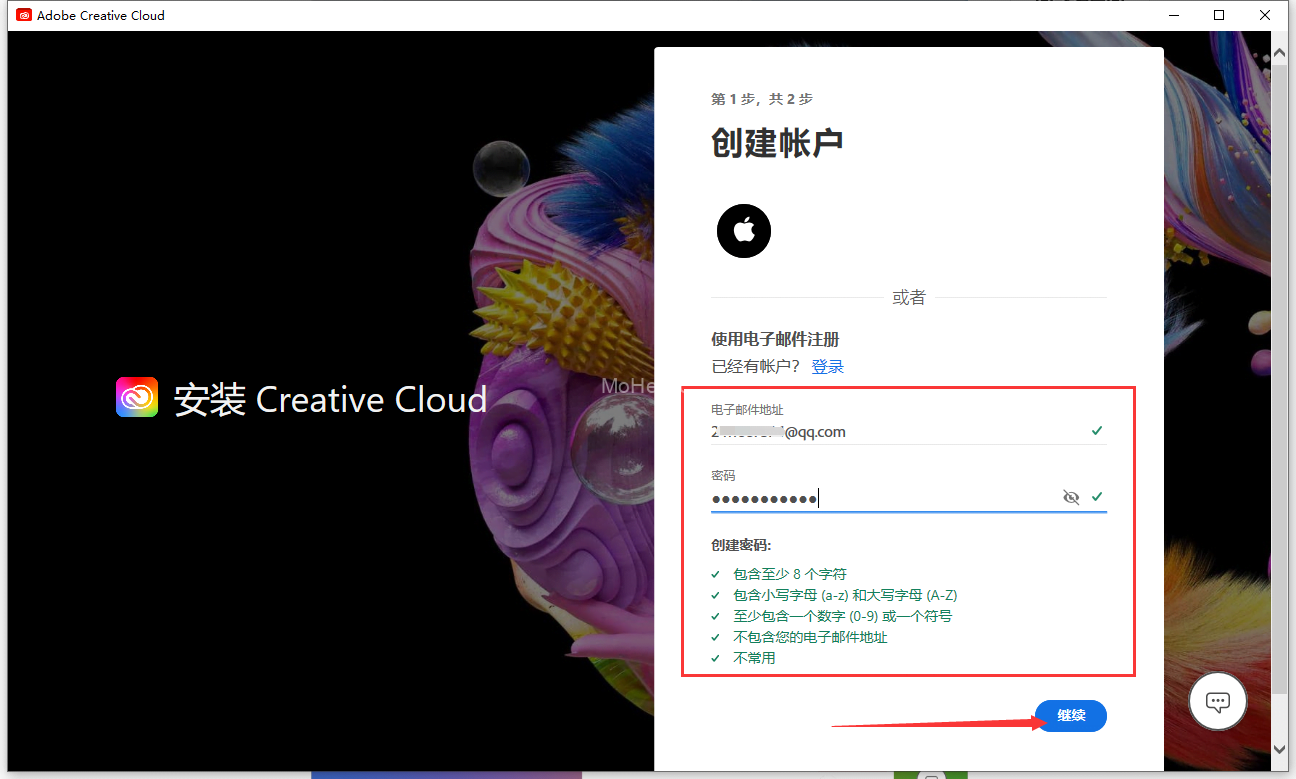Viewport: 1296px width, 779px height.
Task: Maximize the Adobe Creative Cloud window
Action: (1219, 15)
